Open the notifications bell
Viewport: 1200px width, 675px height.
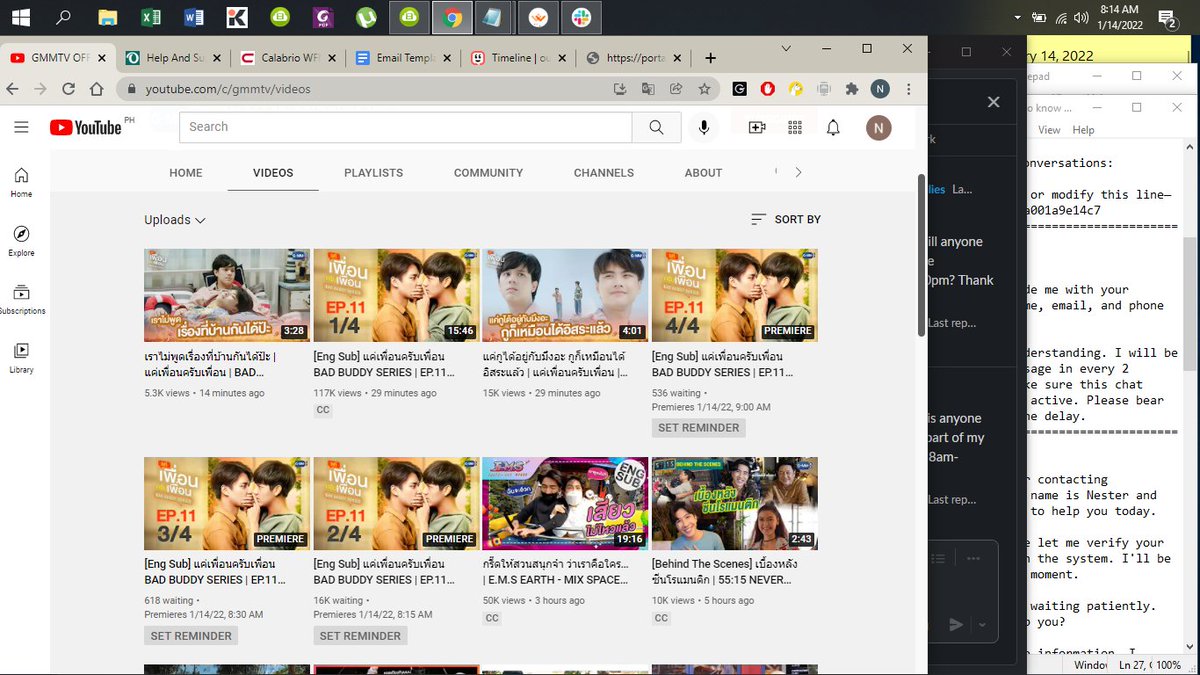(833, 127)
